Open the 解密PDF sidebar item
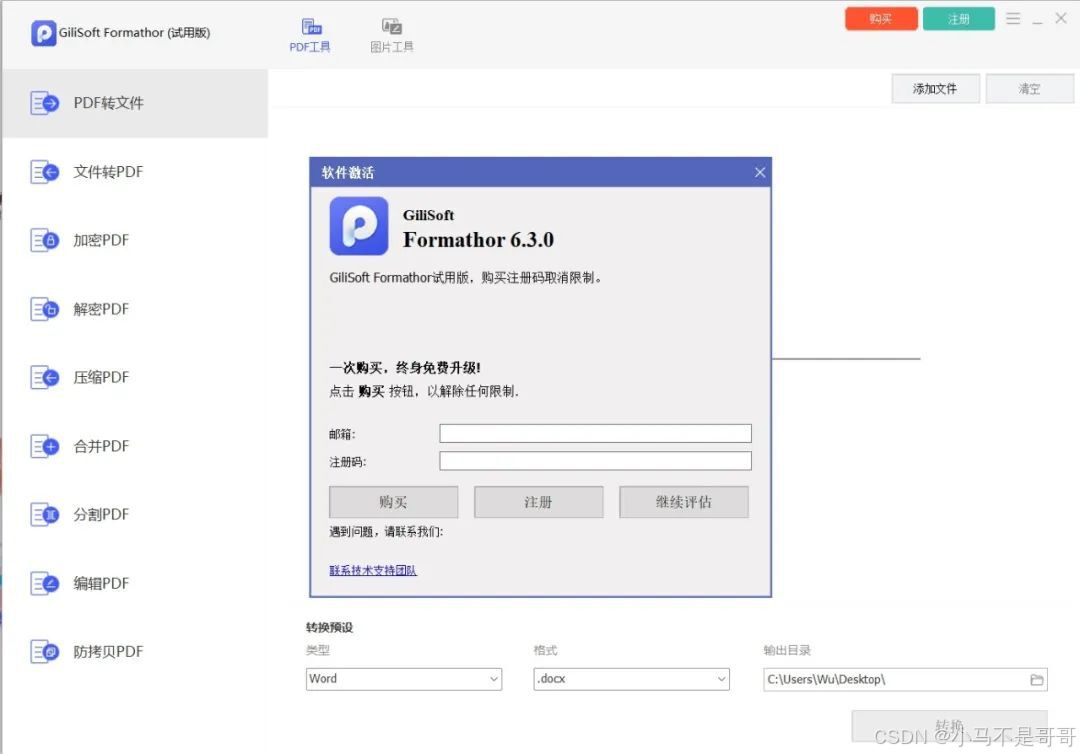Screen dimensions: 1080x754 (135, 309)
